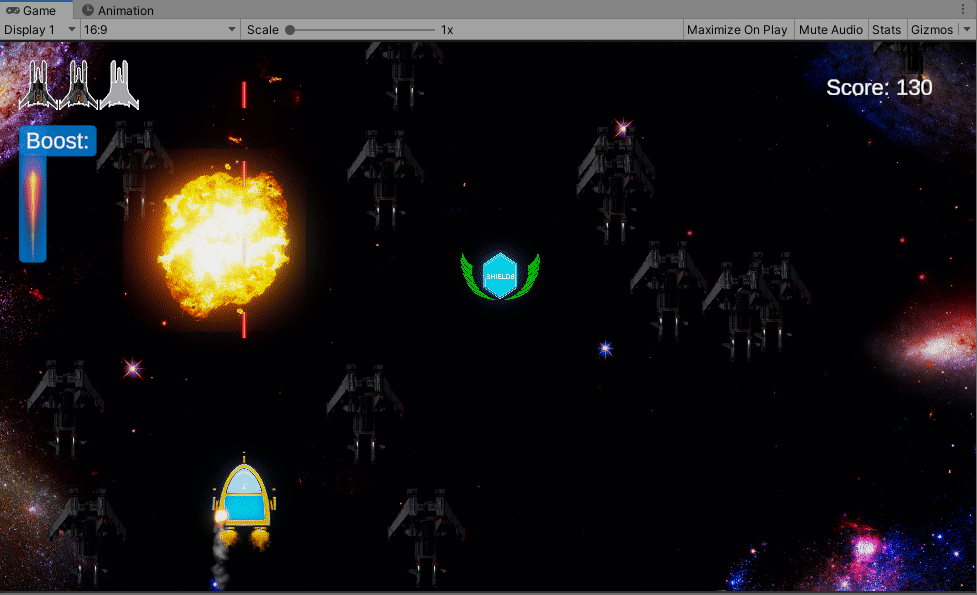Toggle Gizmos in Game view
The width and height of the screenshot is (977, 595).
coord(932,29)
